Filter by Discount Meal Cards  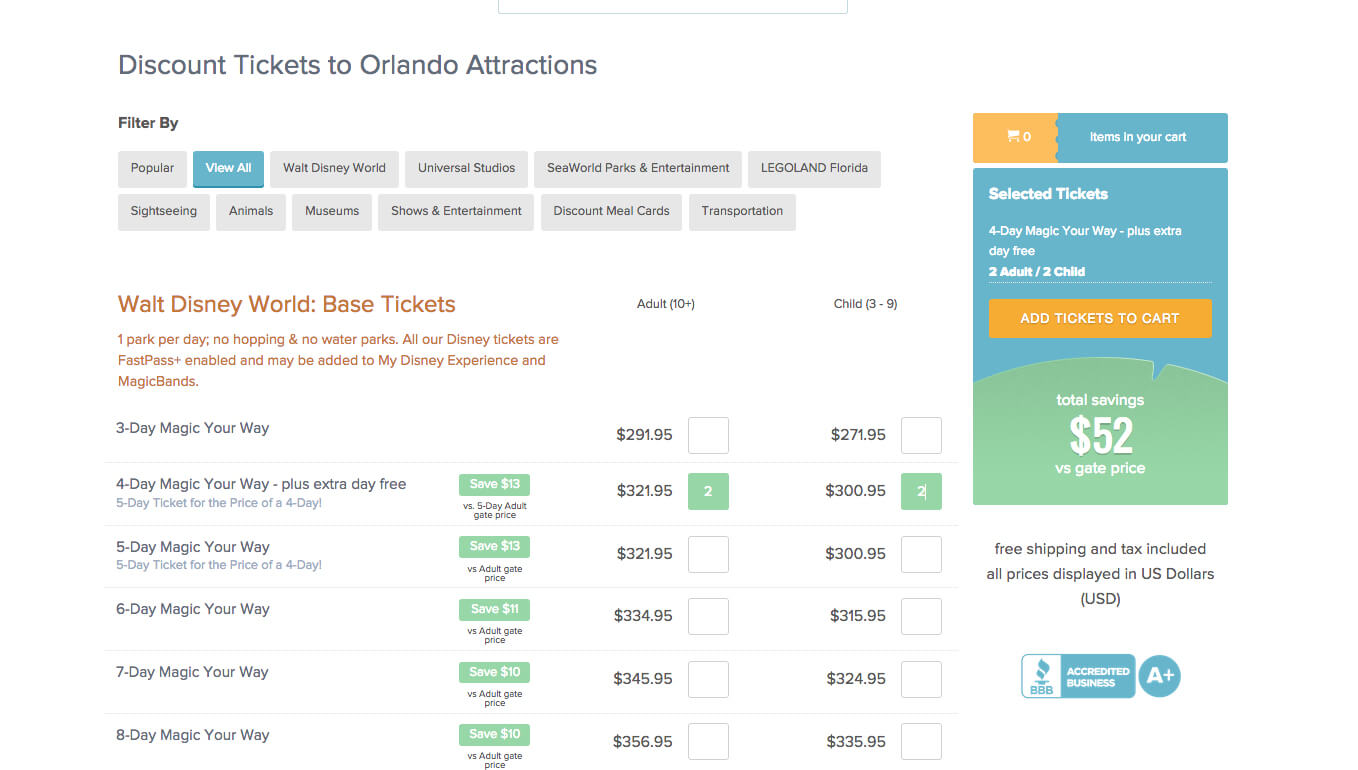click(x=611, y=211)
